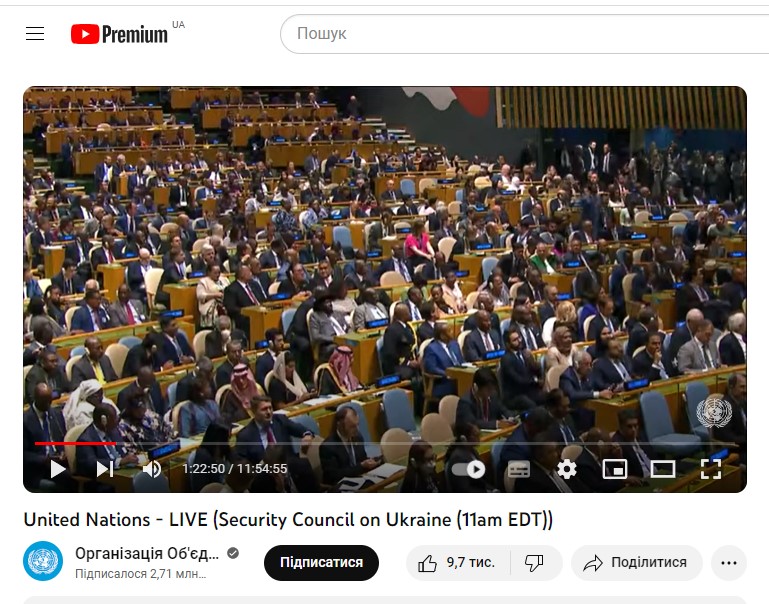The height and width of the screenshot is (604, 769).
Task: Open the three-dot more actions menu
Action: 729,562
